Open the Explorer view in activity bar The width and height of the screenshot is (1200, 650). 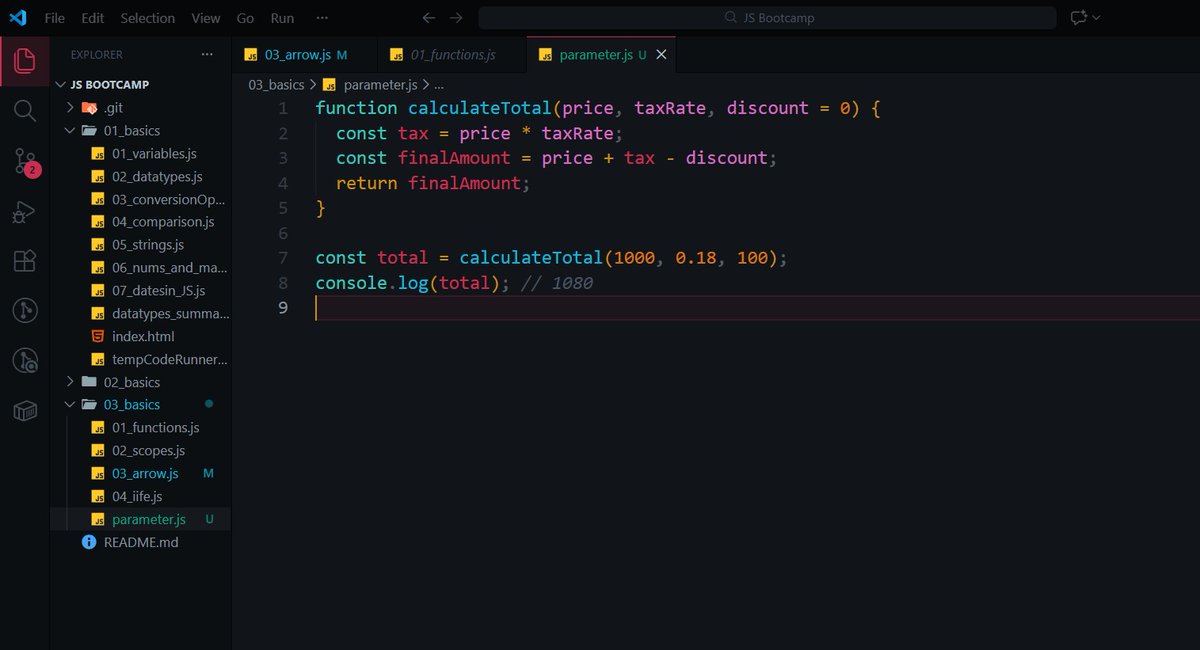25,63
